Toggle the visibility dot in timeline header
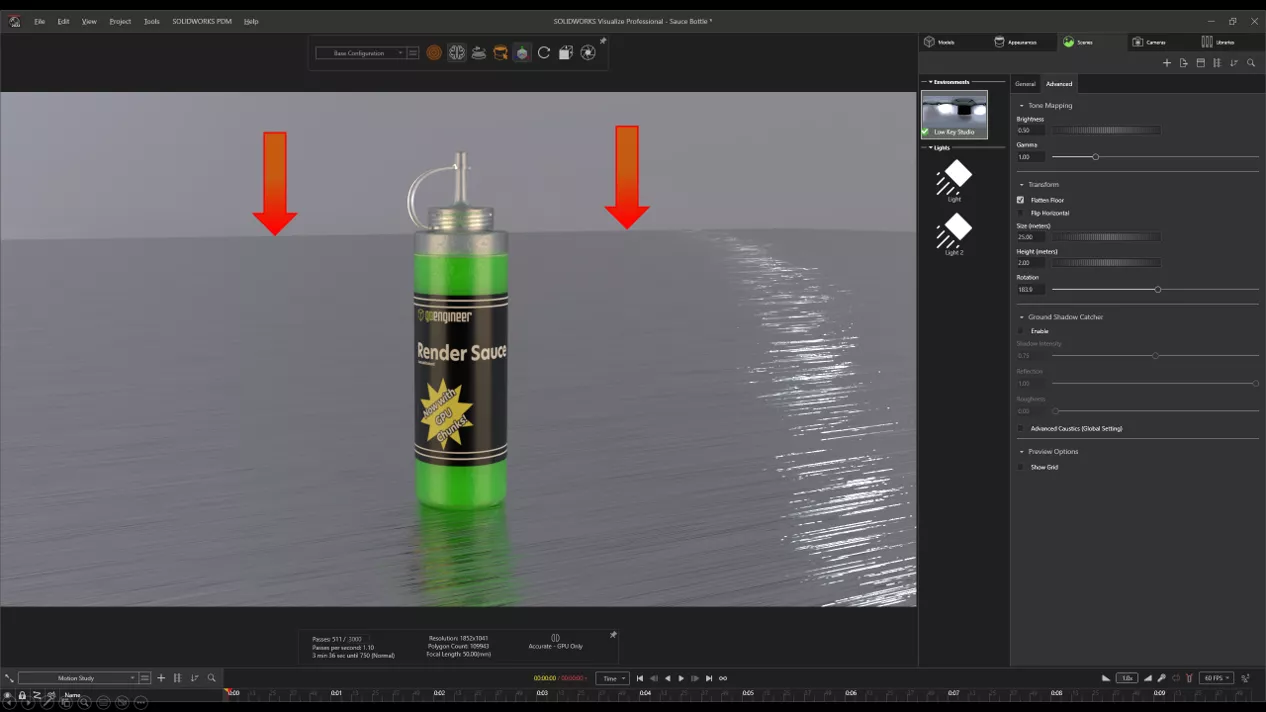 pos(8,695)
